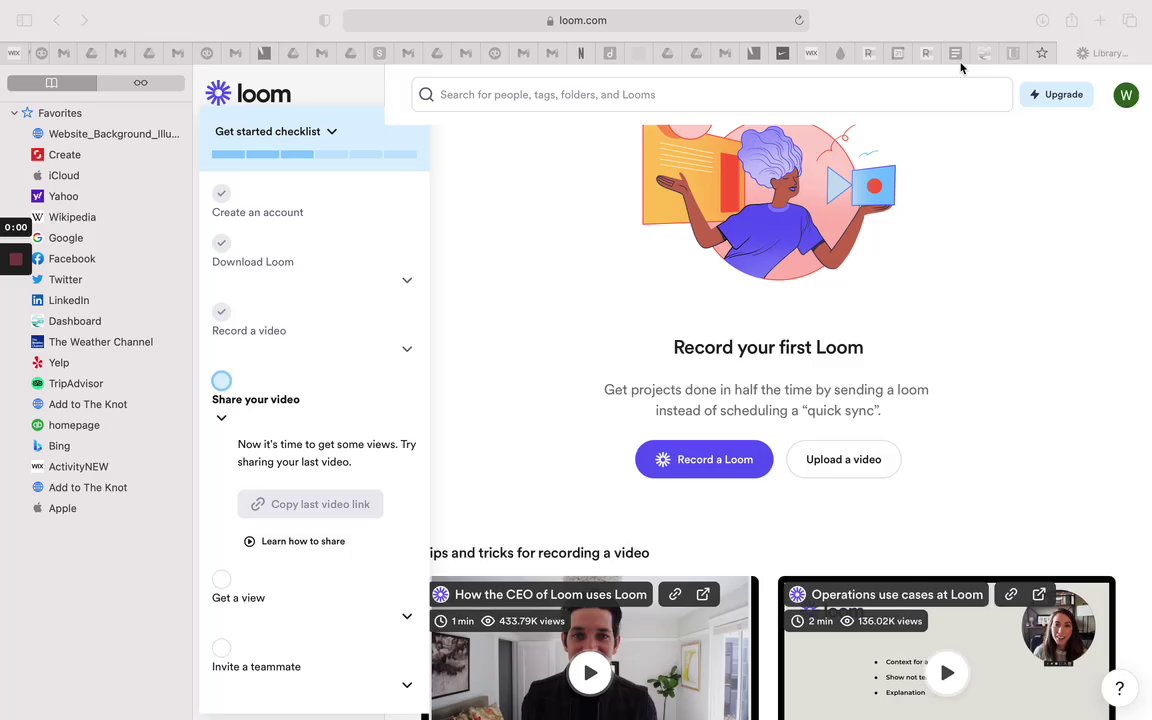Image resolution: width=1152 pixels, height=720 pixels.
Task: Open the help question mark button
Action: coord(1120,688)
